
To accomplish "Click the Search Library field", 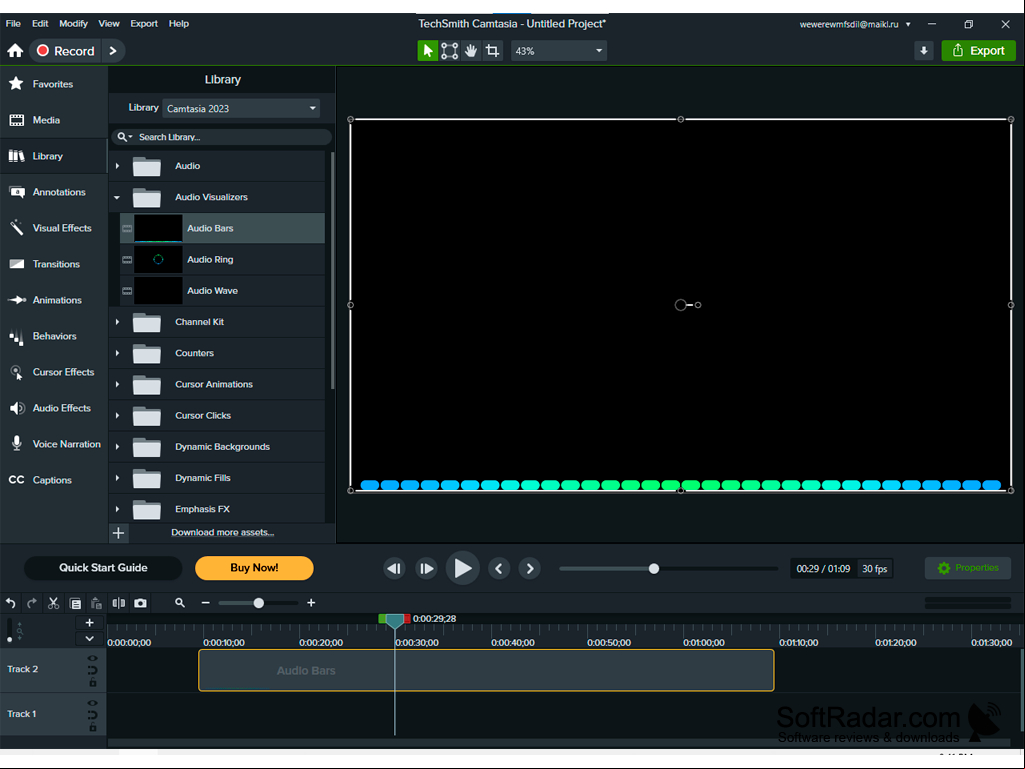I will pyautogui.click(x=222, y=137).
